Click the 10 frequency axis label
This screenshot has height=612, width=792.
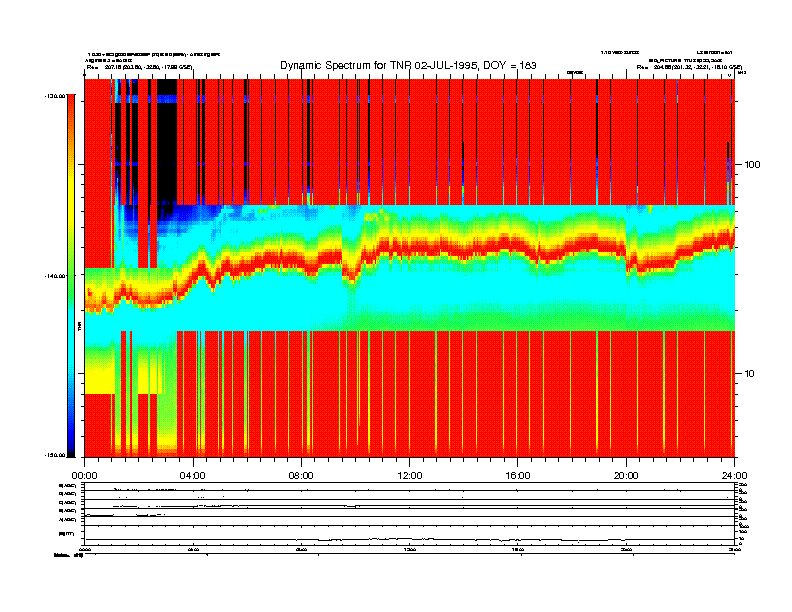750,374
